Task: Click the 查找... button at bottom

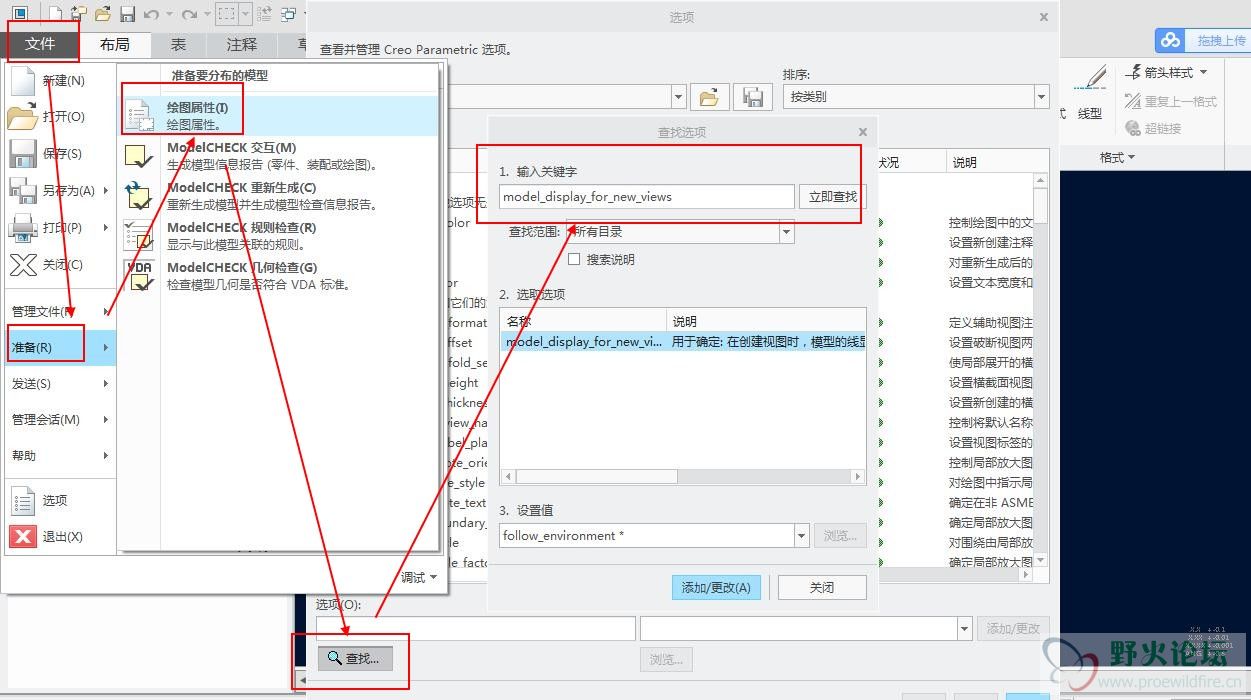Action: (355, 659)
